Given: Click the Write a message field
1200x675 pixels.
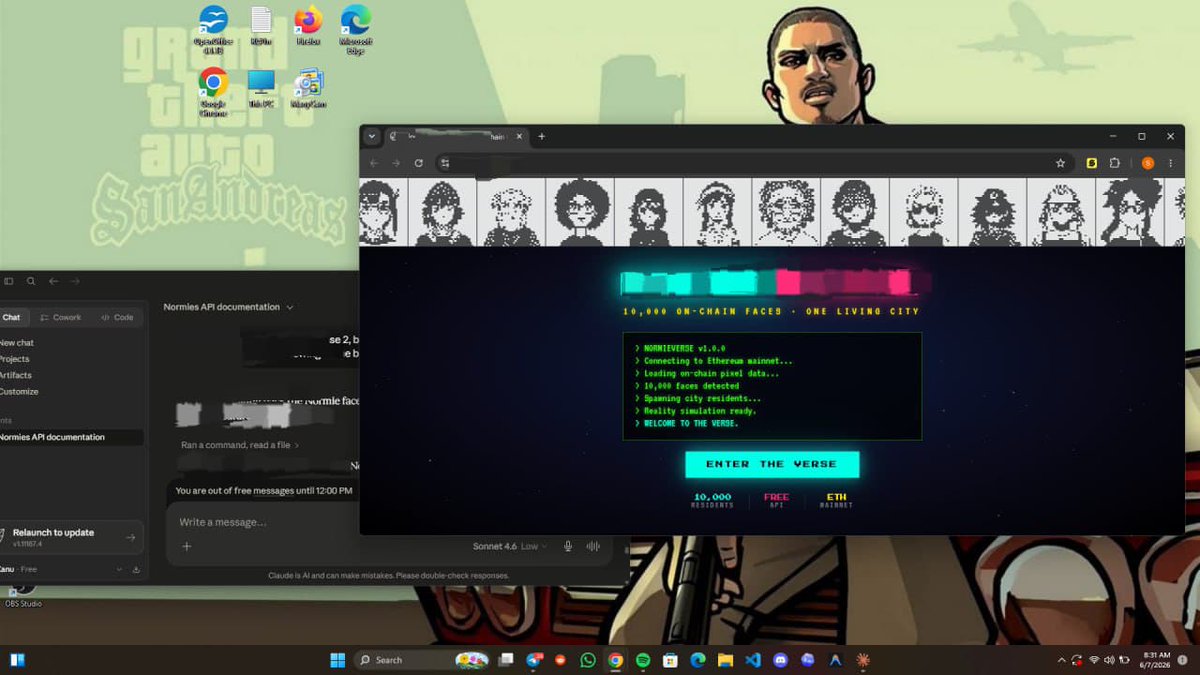Looking at the screenshot, I should pos(390,522).
